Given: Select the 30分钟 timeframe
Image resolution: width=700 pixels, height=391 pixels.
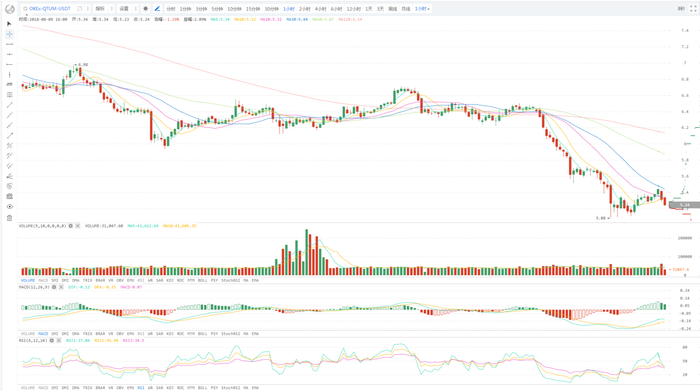Looking at the screenshot, I should coord(271,8).
